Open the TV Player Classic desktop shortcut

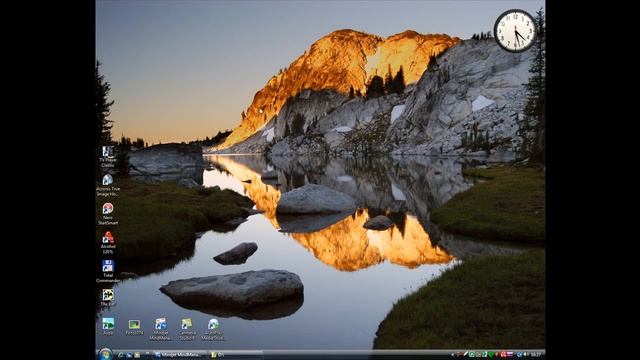[108, 157]
